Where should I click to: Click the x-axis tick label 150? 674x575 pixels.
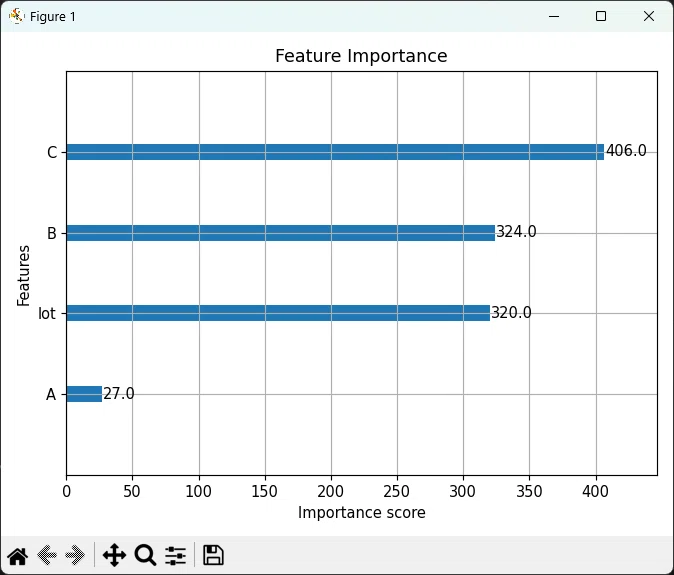(265, 491)
